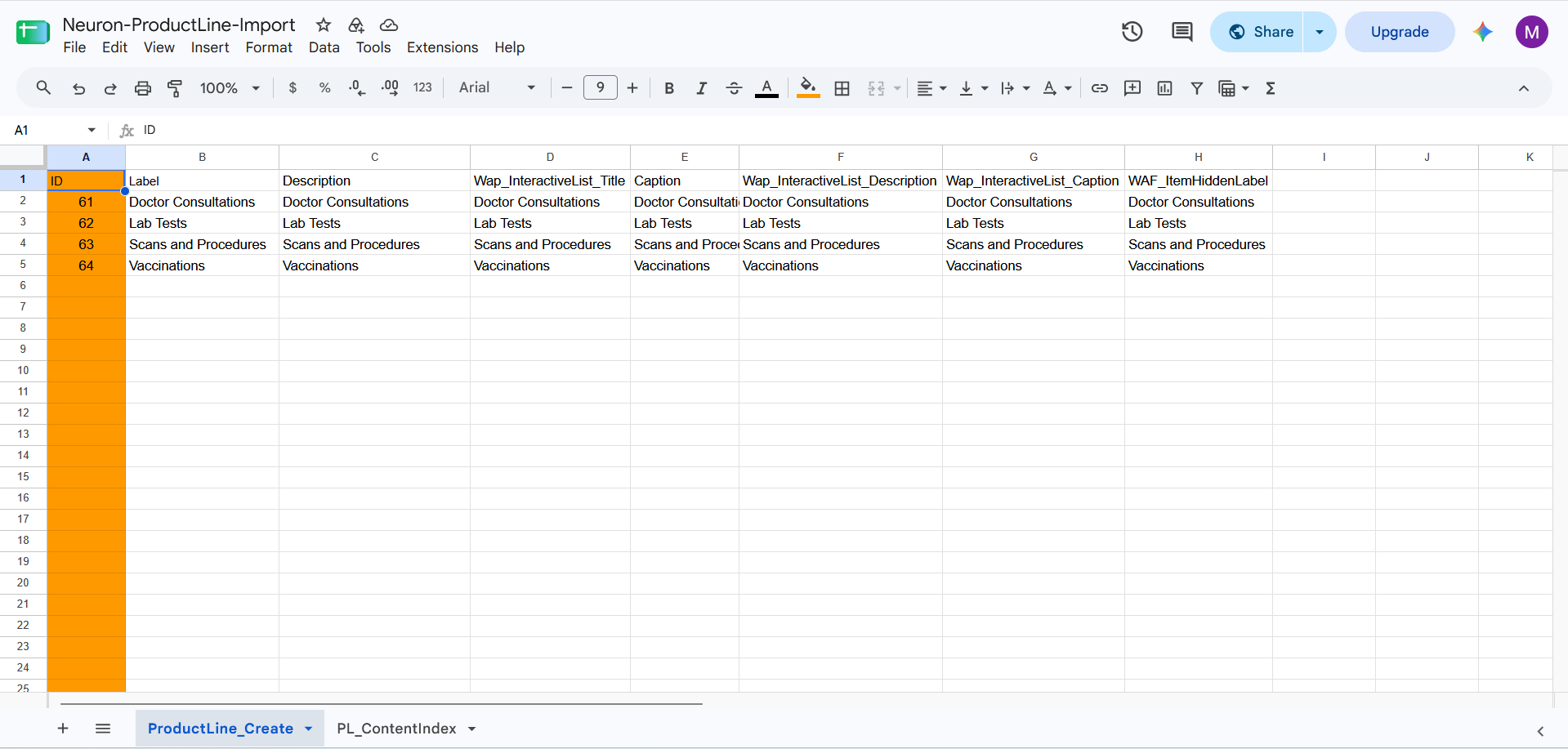Open the search the menus tool

coord(43,87)
